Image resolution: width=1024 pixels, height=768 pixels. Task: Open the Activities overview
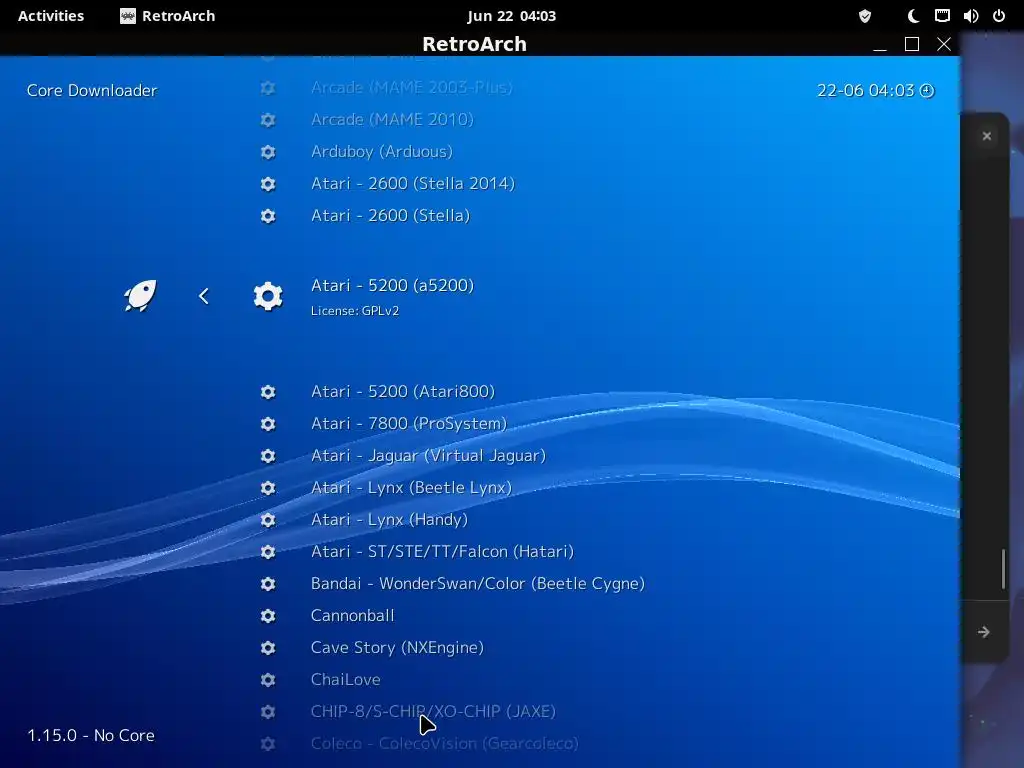pyautogui.click(x=51, y=16)
